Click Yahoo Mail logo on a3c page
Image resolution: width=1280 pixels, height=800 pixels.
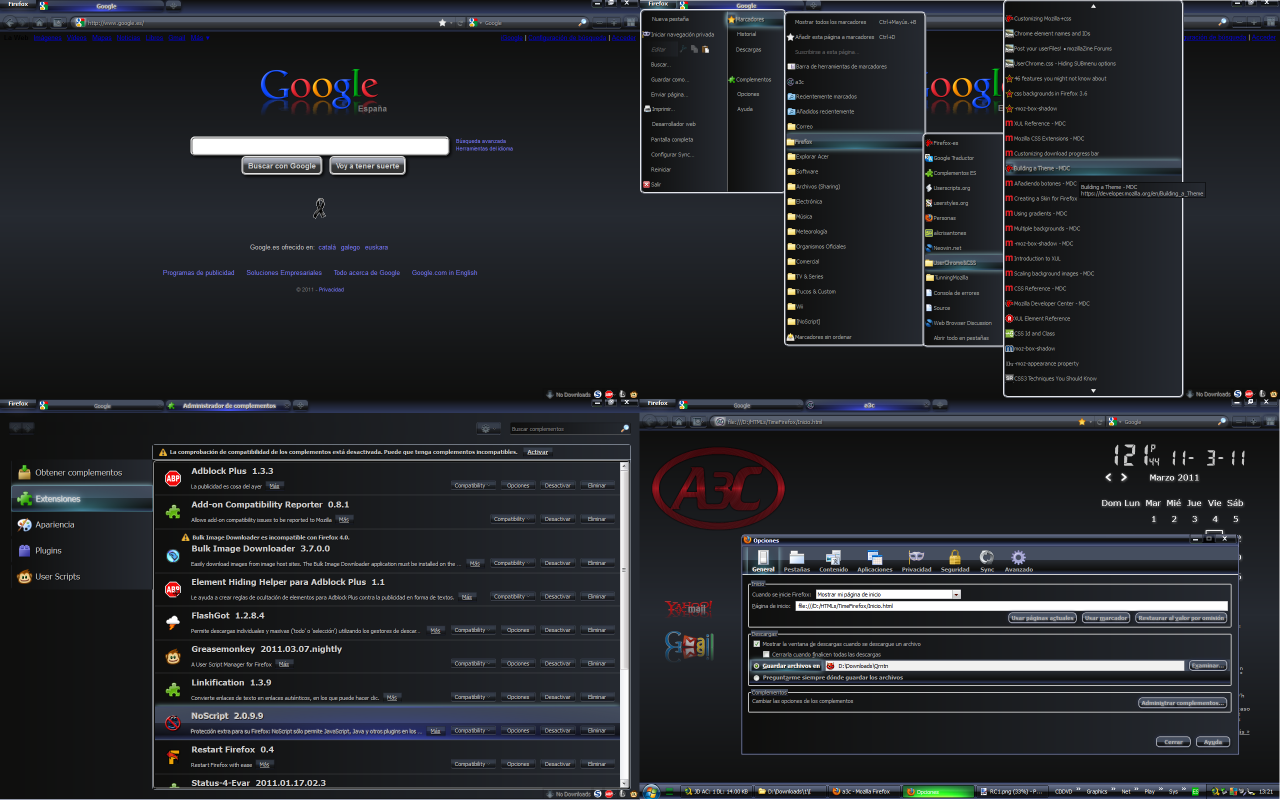tap(689, 608)
